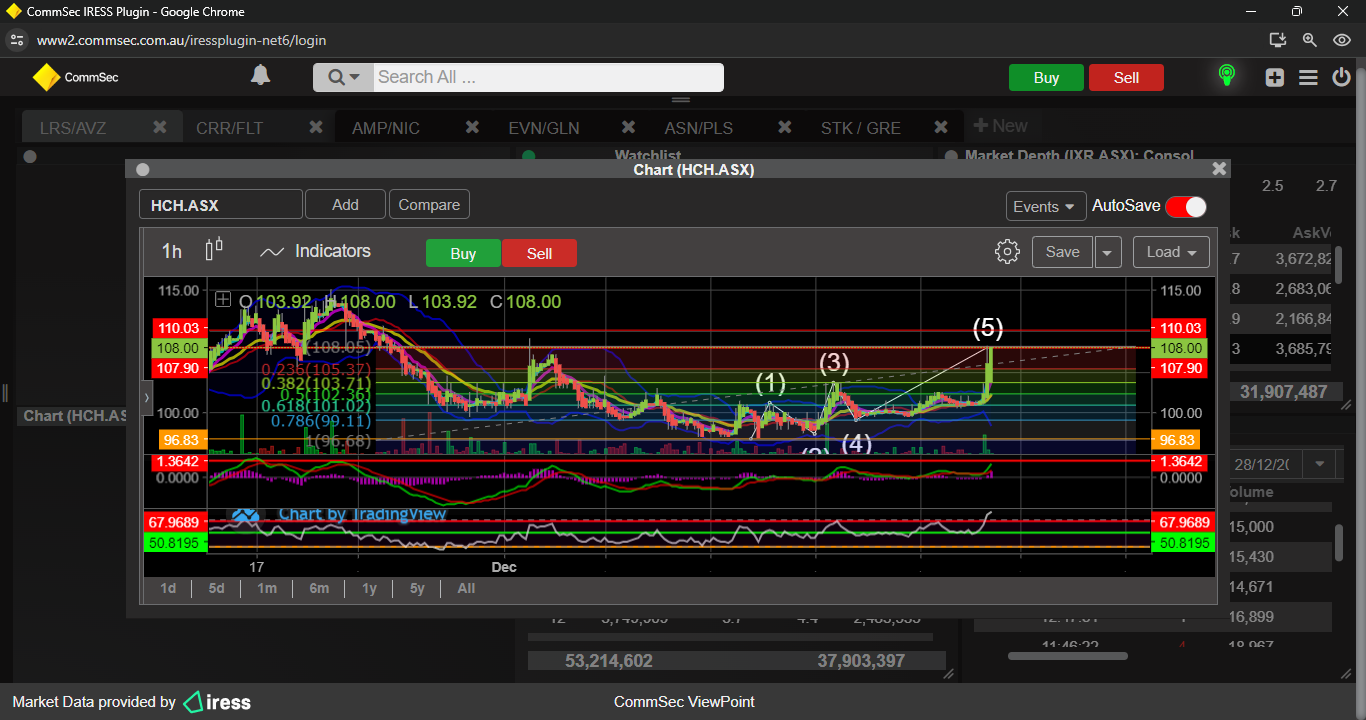Expand the search dropdown magnifier
The height and width of the screenshot is (720, 1366).
point(343,78)
